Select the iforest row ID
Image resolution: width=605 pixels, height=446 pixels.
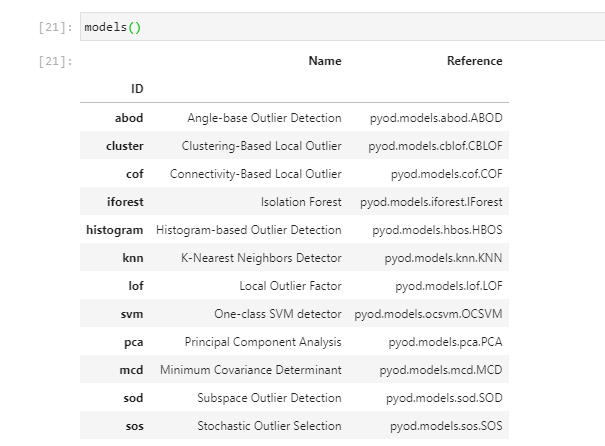tap(125, 202)
